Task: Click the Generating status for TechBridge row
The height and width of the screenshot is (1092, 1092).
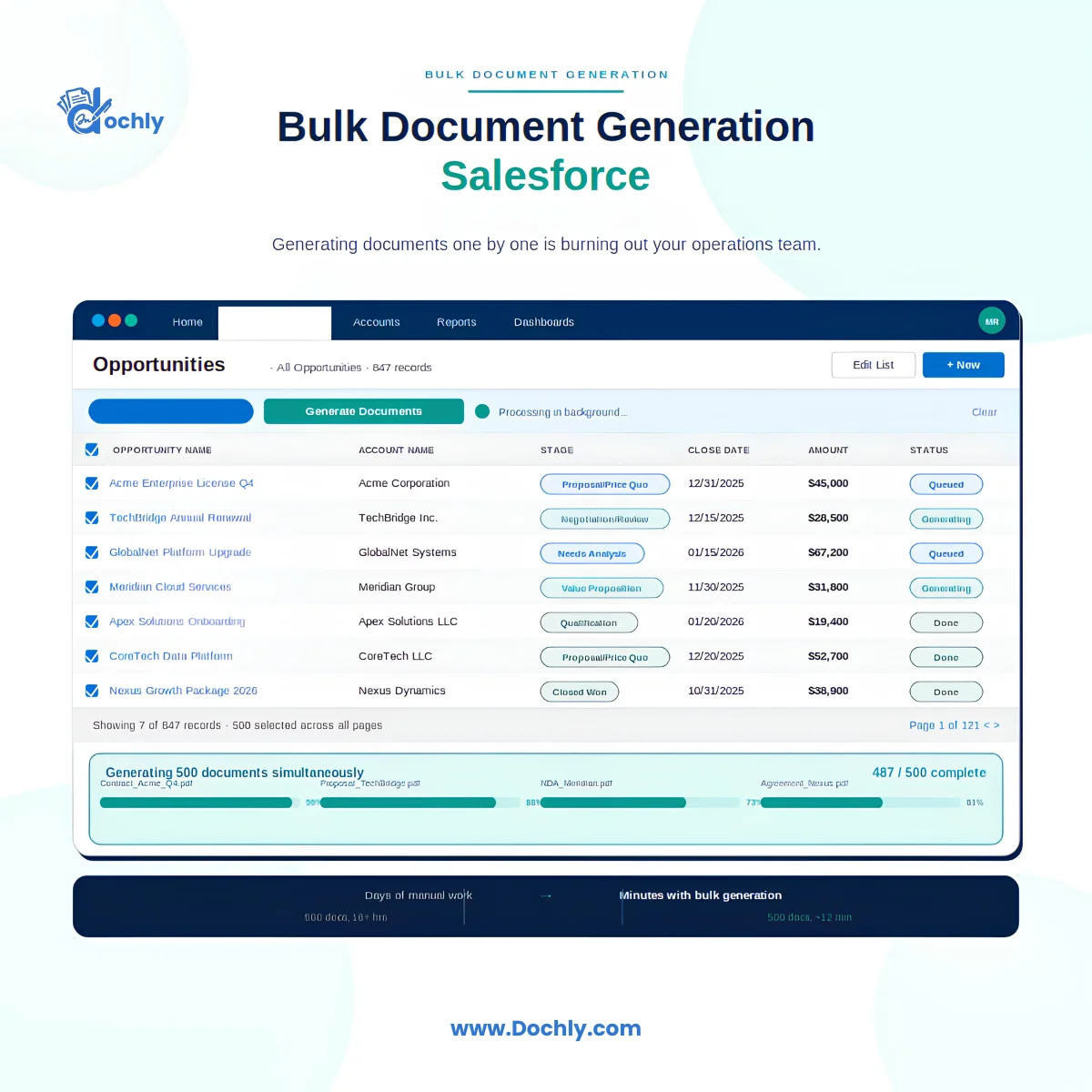Action: [946, 519]
